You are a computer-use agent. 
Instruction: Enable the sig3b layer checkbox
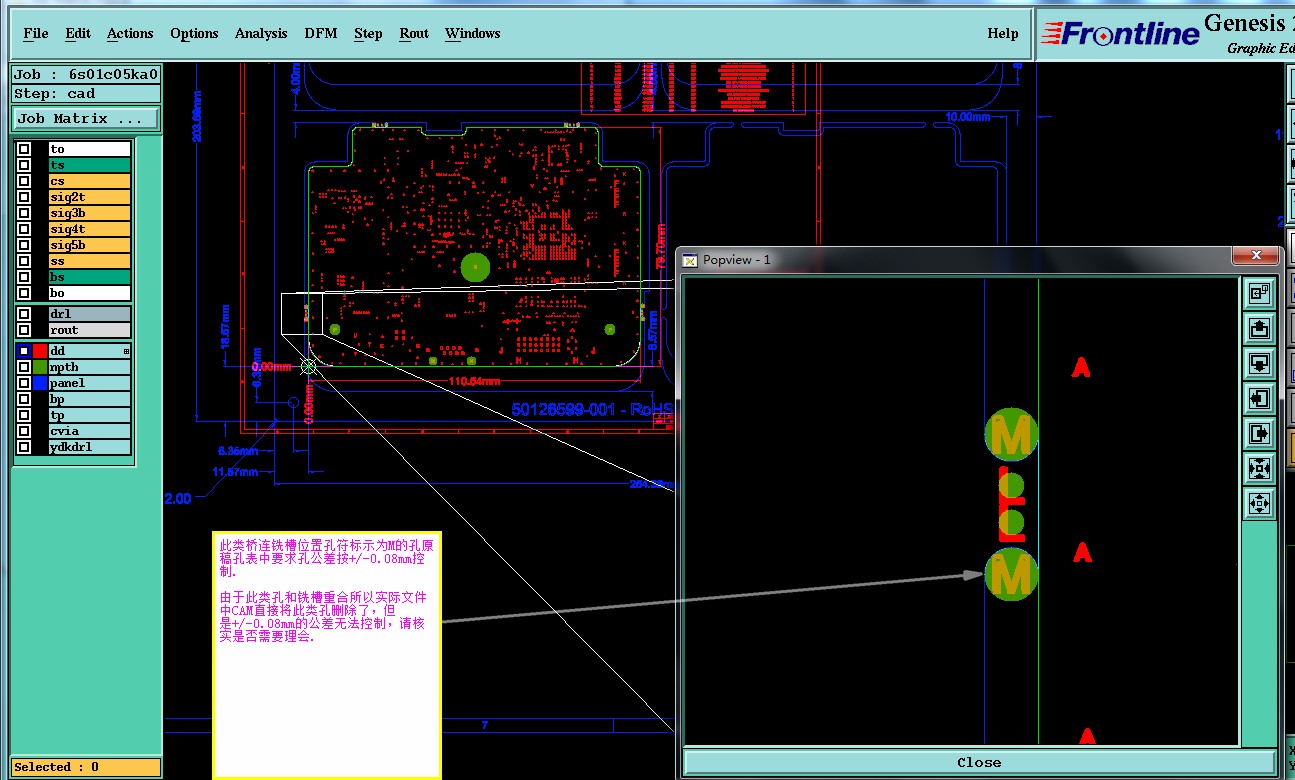24,213
